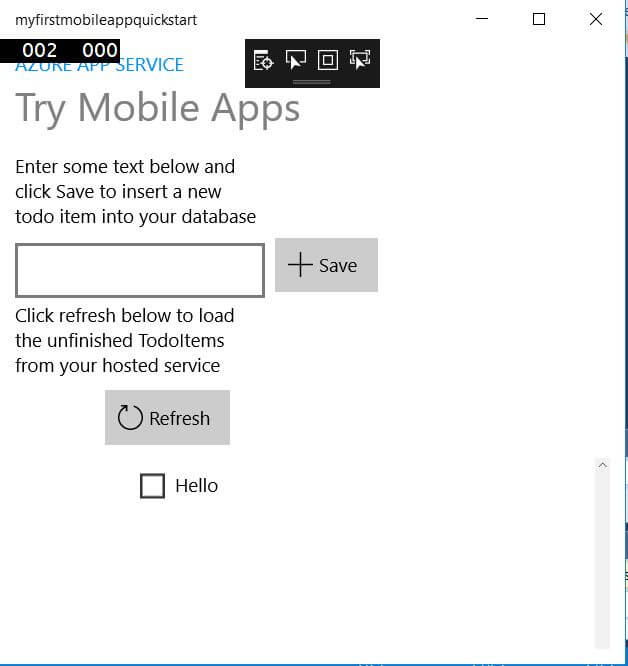Click the todo list scrollbar track
The image size is (628, 666).
(602, 560)
